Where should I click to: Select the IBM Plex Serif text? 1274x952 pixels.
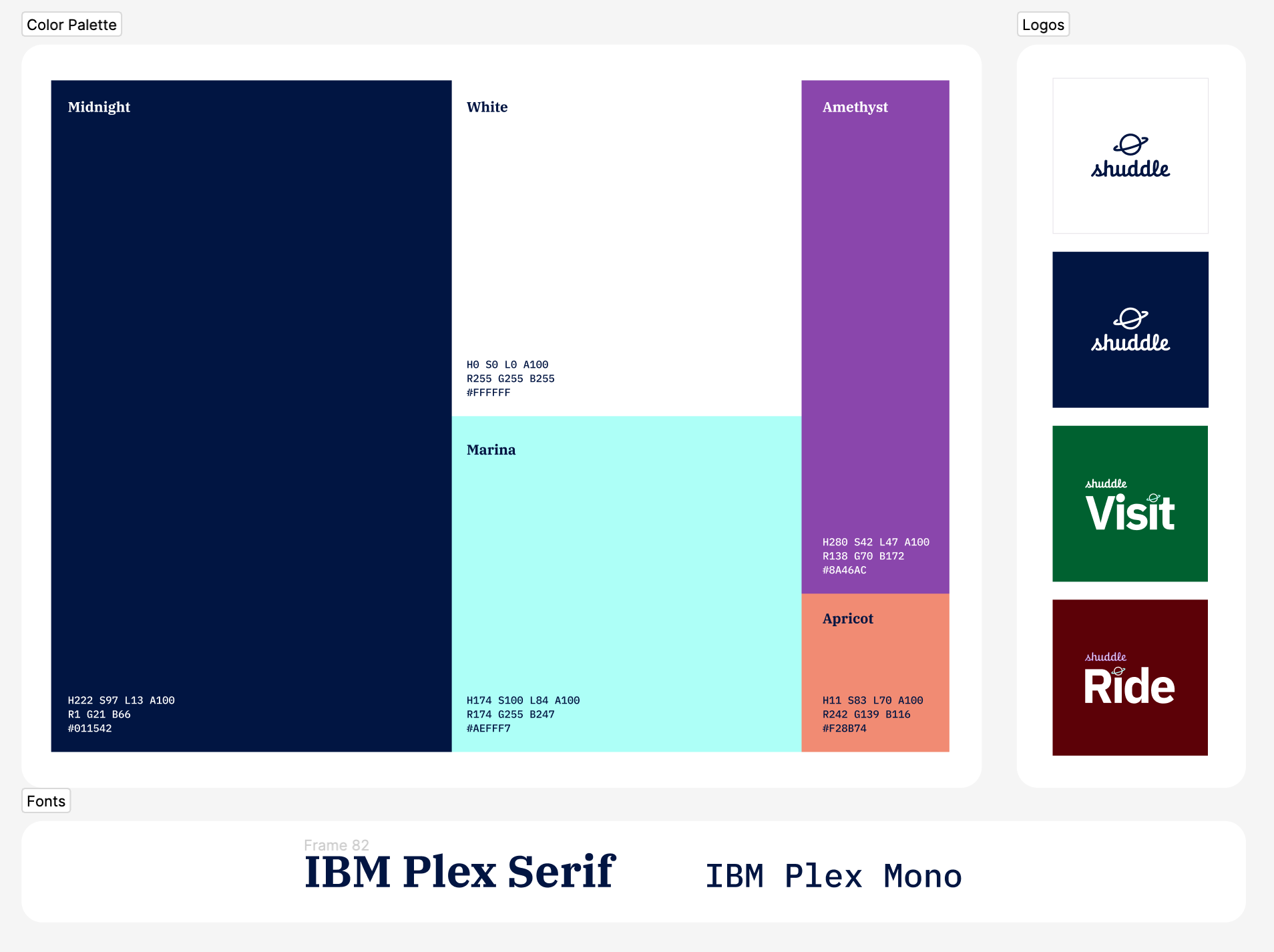pos(459,871)
